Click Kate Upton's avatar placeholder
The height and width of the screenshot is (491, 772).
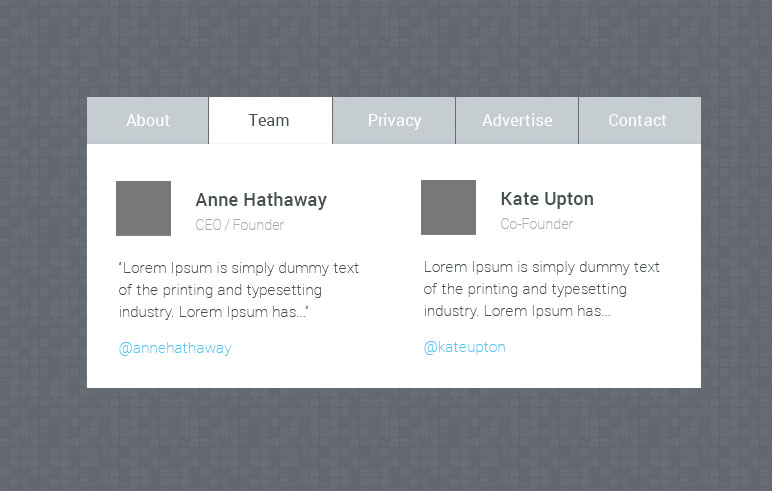[x=448, y=207]
